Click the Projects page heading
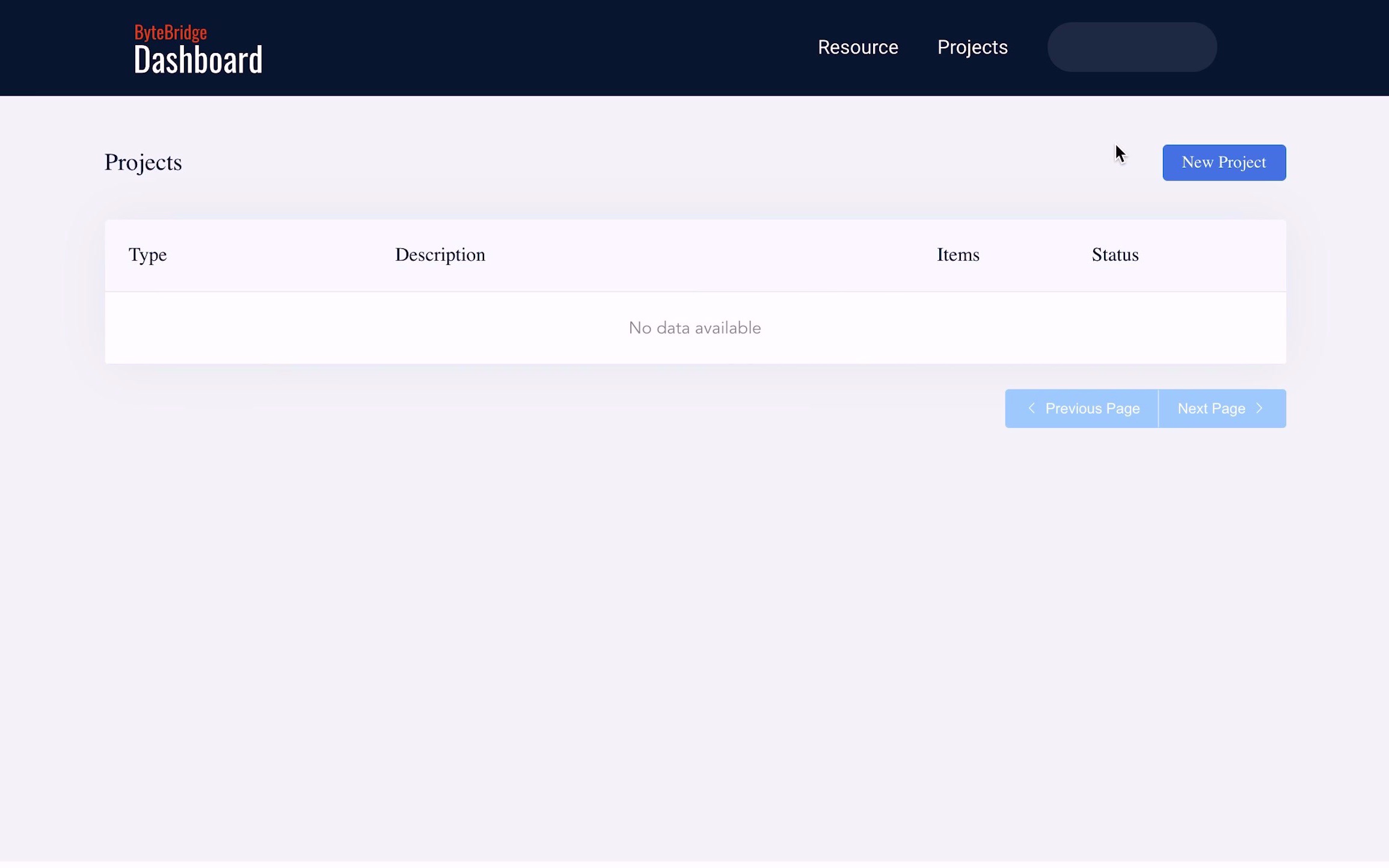Screen dimensions: 1389x868 point(143,163)
